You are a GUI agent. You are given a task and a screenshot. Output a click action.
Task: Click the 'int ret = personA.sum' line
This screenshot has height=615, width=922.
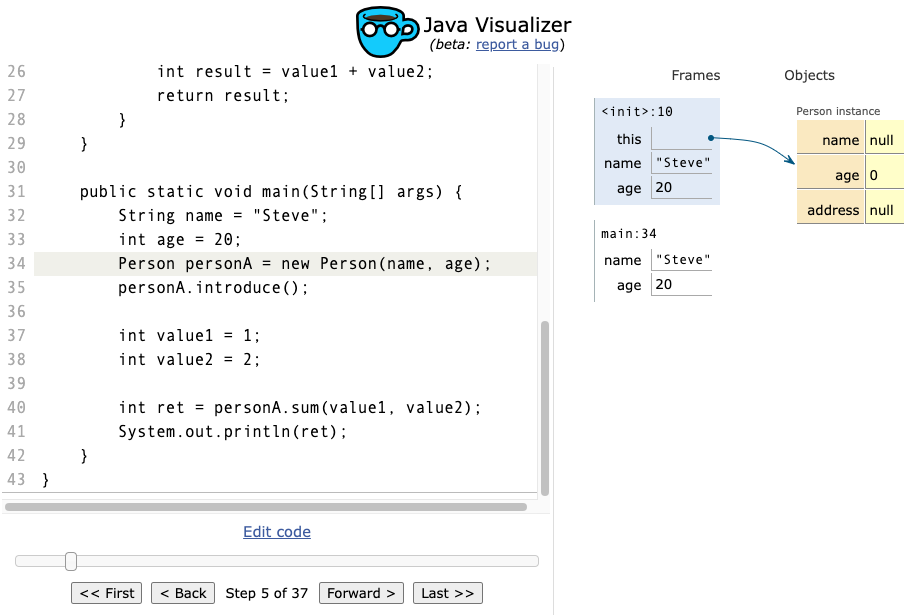click(300, 407)
